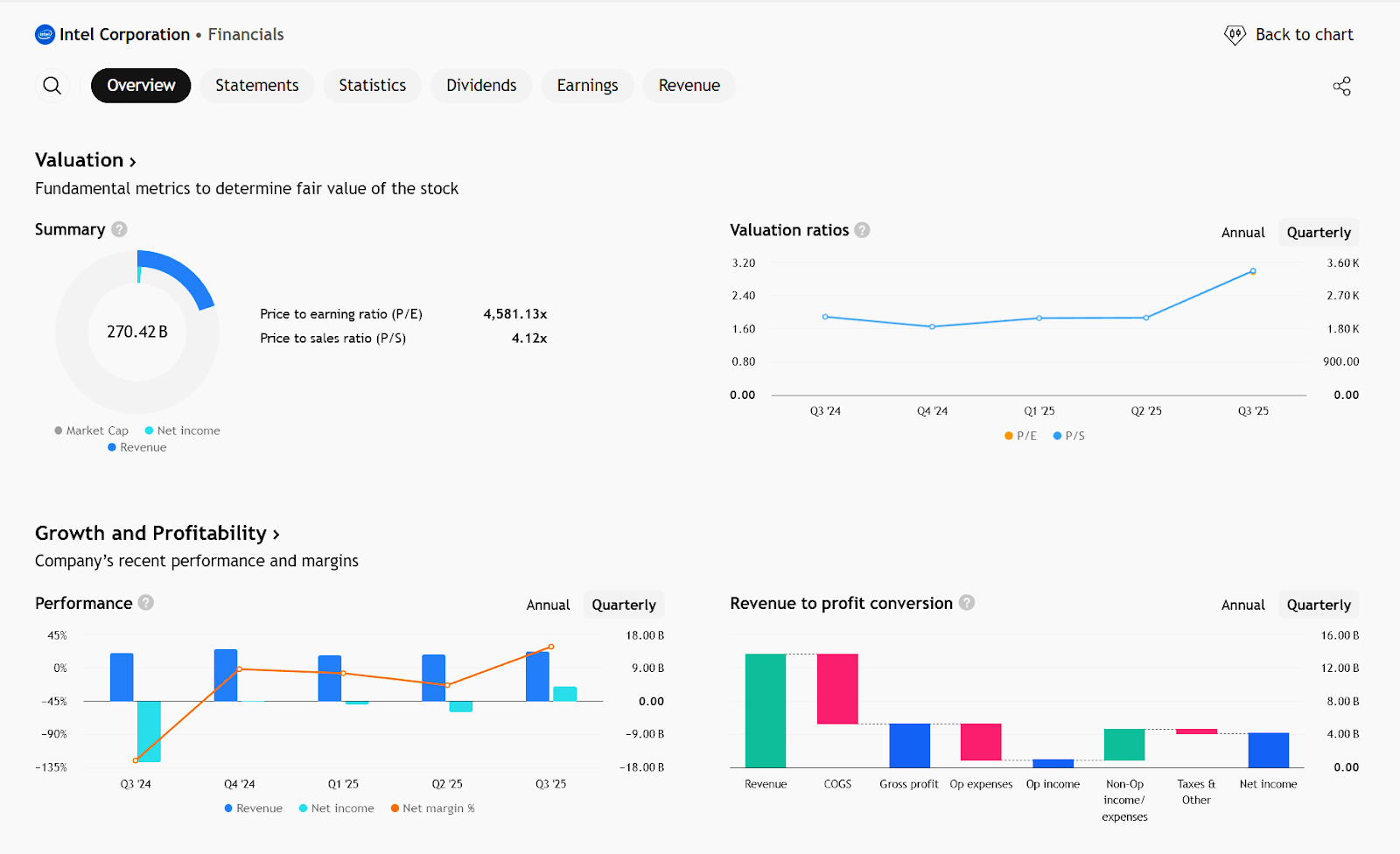Click the Performance help question mark
The height and width of the screenshot is (854, 1400).
[x=146, y=603]
